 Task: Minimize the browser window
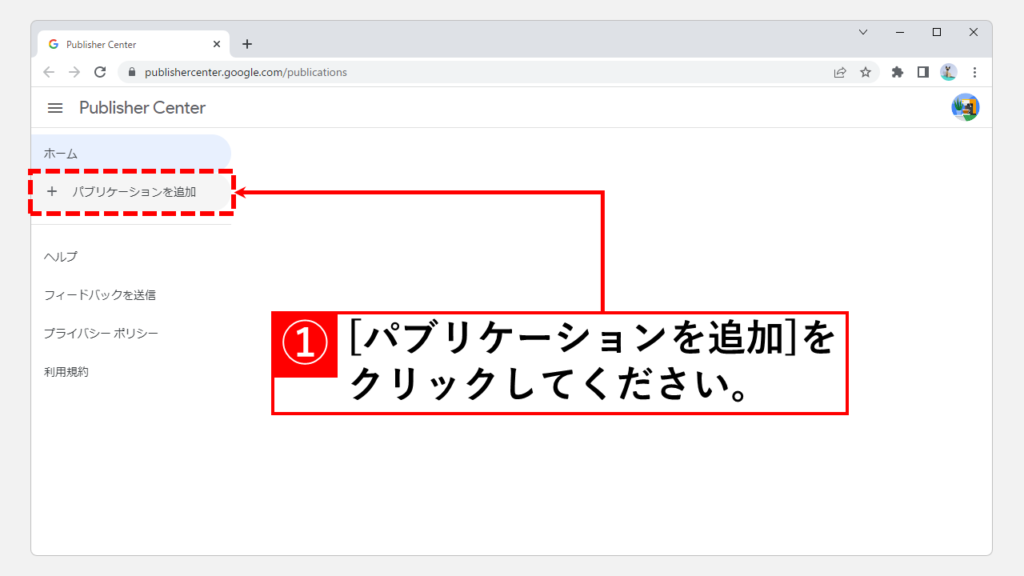coord(900,32)
